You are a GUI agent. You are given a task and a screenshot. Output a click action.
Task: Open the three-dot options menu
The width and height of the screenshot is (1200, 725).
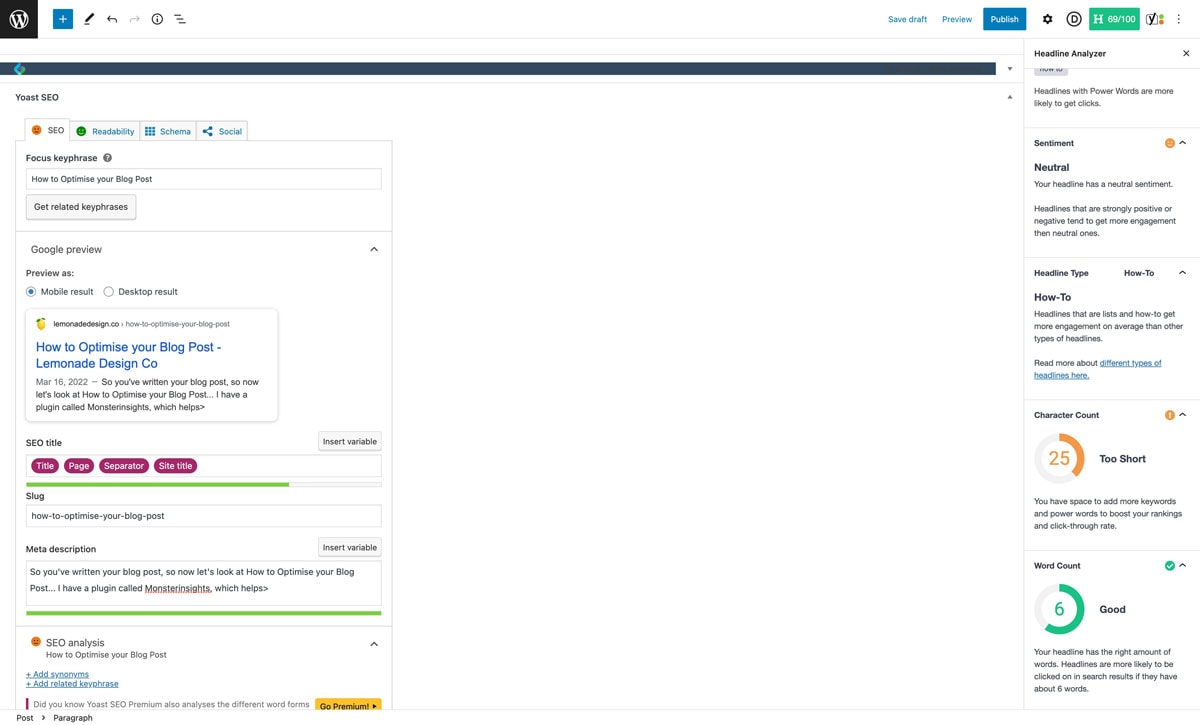click(1179, 19)
